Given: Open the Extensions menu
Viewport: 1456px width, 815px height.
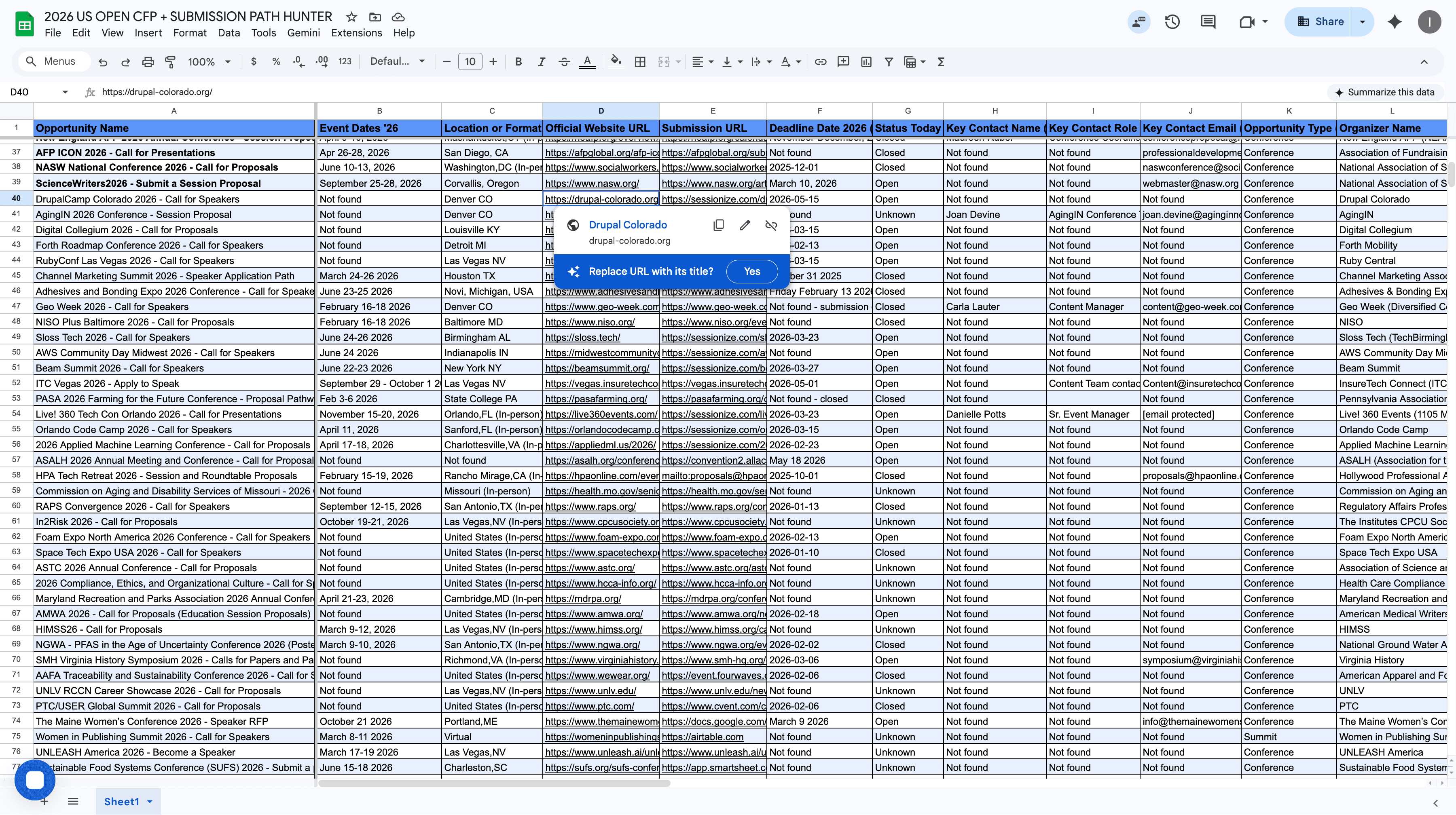Looking at the screenshot, I should [x=357, y=33].
